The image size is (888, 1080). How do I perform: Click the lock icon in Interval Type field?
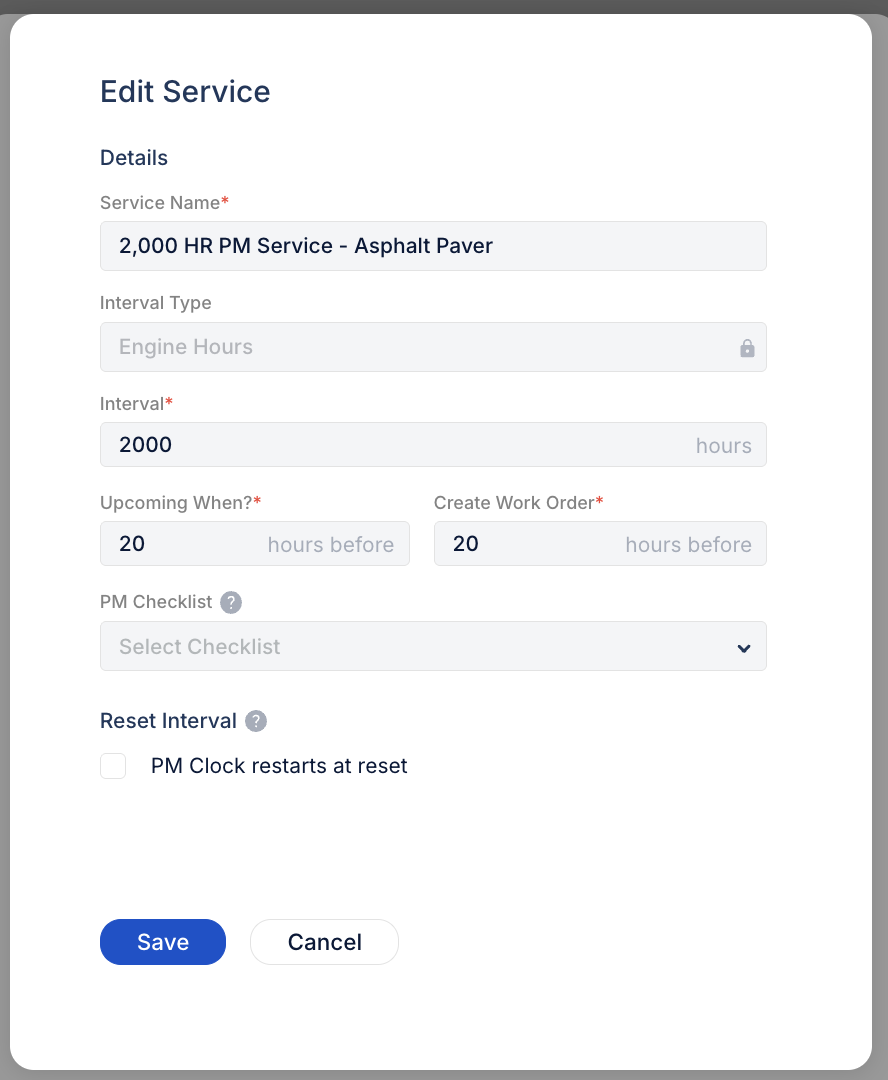coord(747,348)
